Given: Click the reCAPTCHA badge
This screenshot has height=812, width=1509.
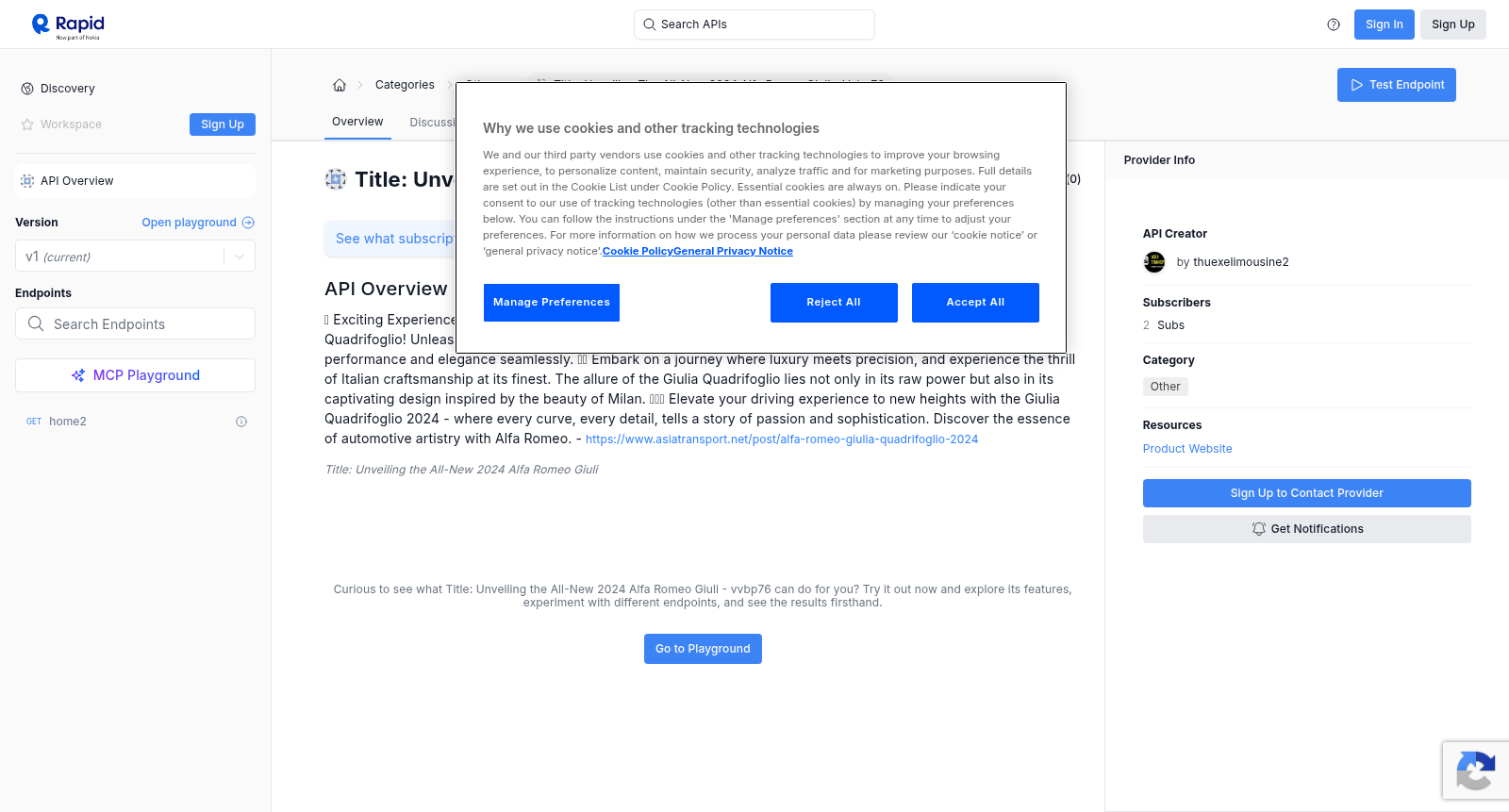Looking at the screenshot, I should click(x=1476, y=771).
